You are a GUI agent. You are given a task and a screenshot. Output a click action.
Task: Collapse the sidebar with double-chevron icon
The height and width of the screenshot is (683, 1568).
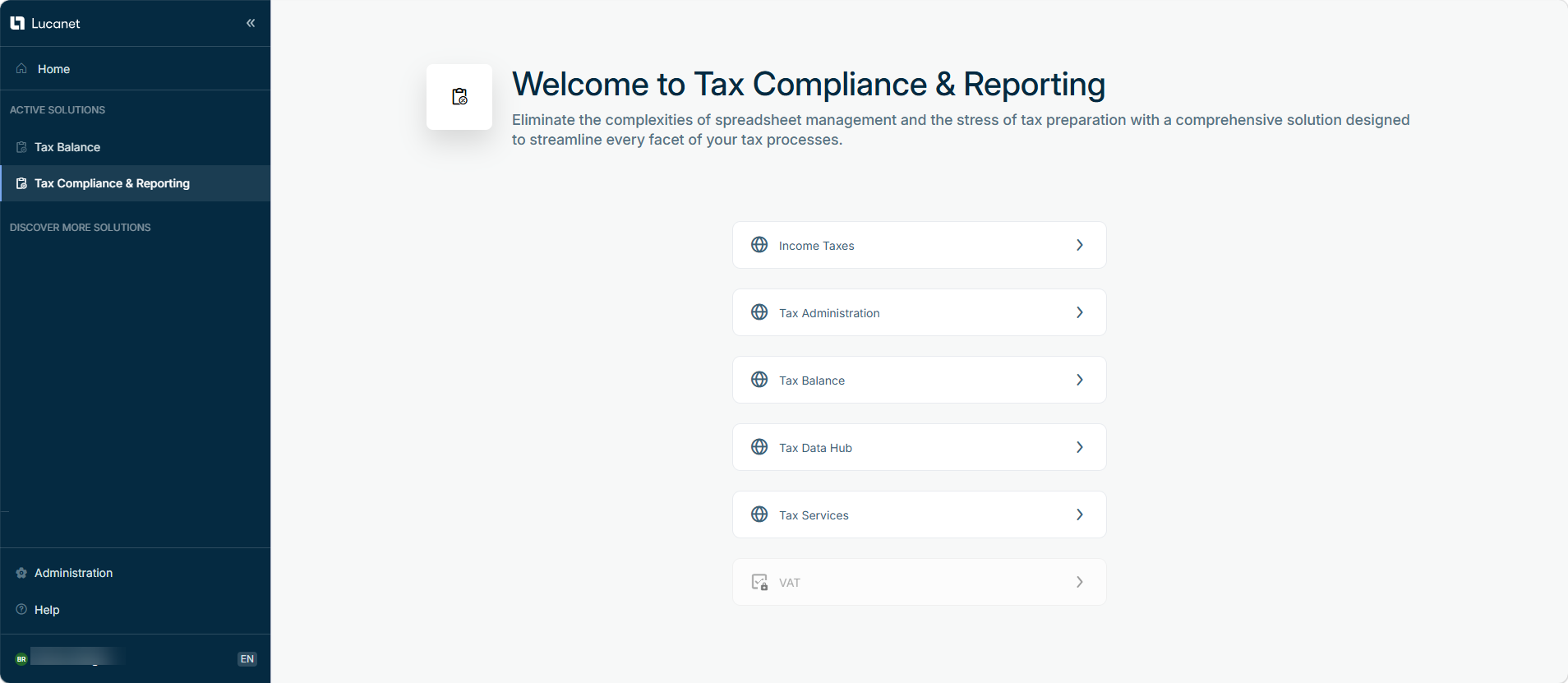point(251,23)
